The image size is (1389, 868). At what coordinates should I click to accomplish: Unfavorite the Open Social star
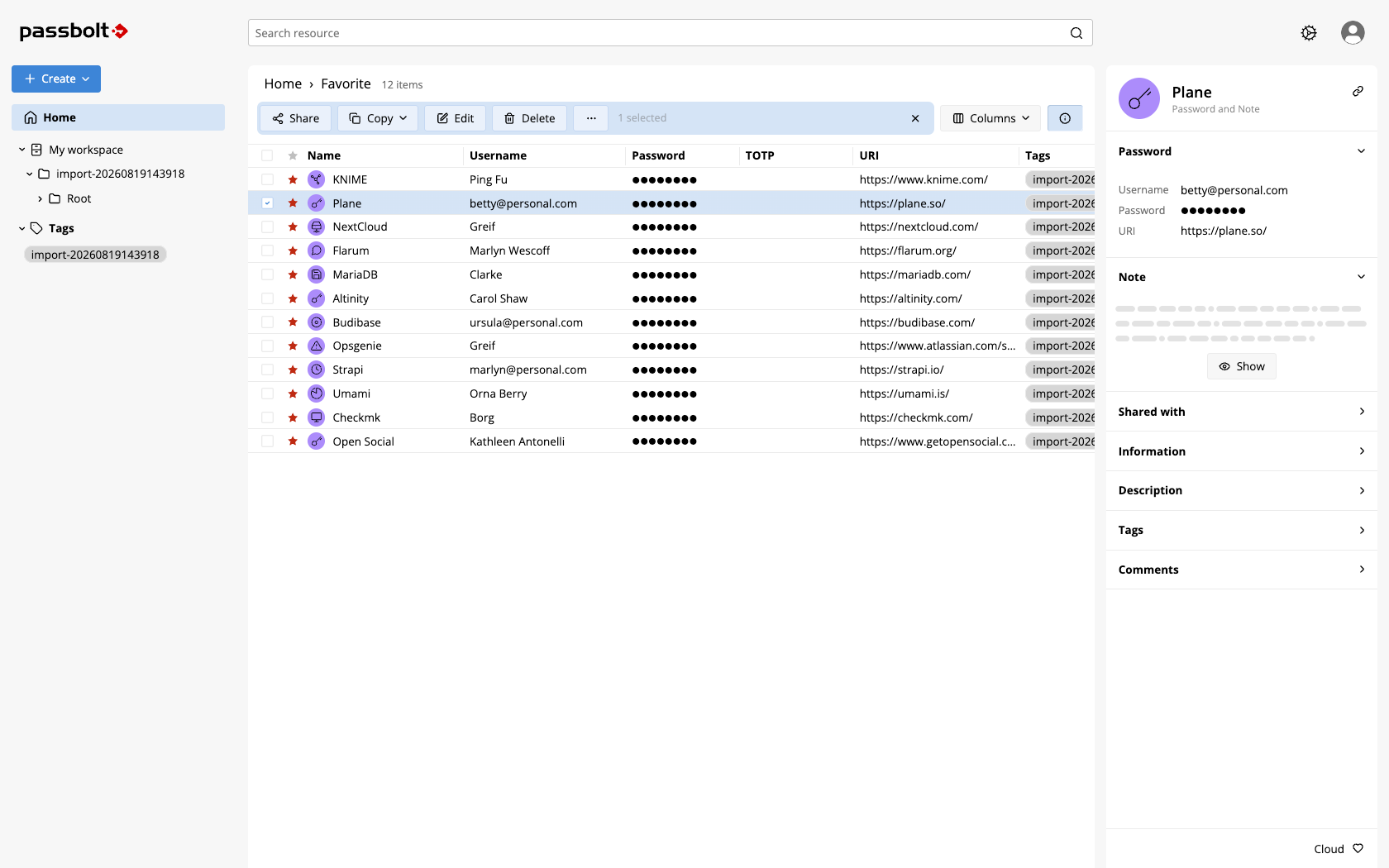pyautogui.click(x=293, y=441)
